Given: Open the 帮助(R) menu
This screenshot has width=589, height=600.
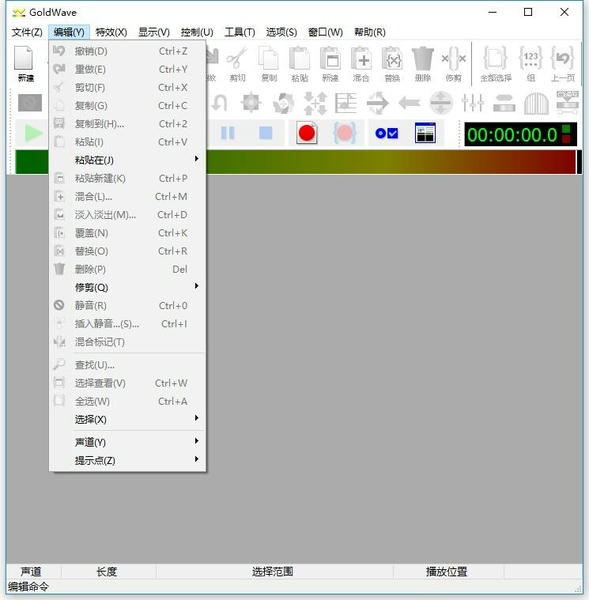Looking at the screenshot, I should [369, 32].
